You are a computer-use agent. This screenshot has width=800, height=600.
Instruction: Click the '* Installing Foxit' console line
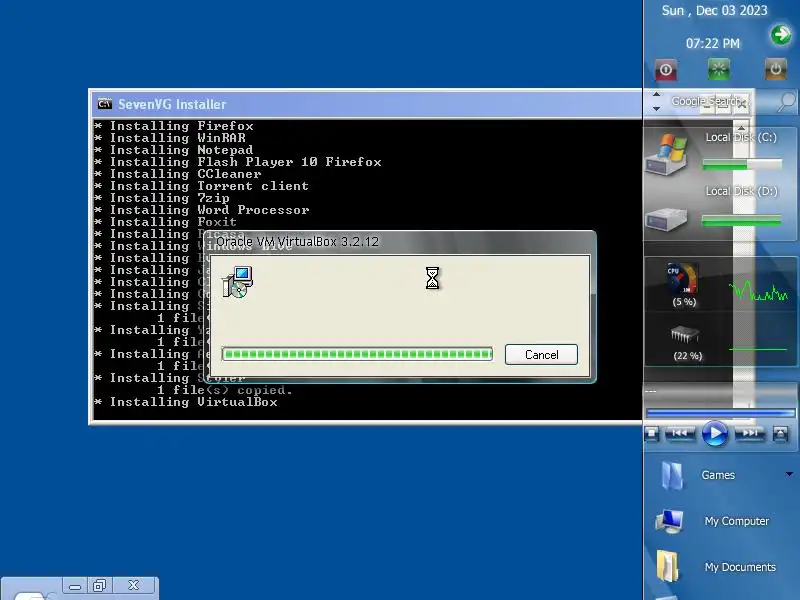166,222
